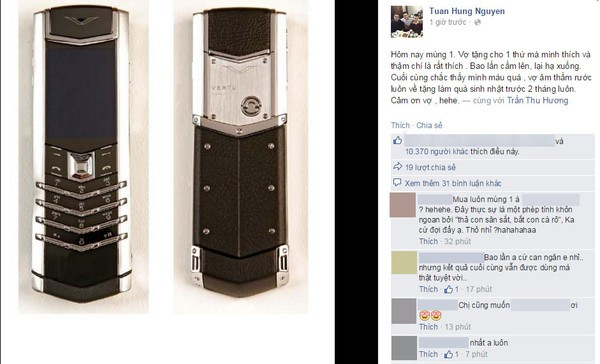Click like-count thumb icon on 7 phút comment
This screenshot has height=364, width=600.
click(448, 354)
